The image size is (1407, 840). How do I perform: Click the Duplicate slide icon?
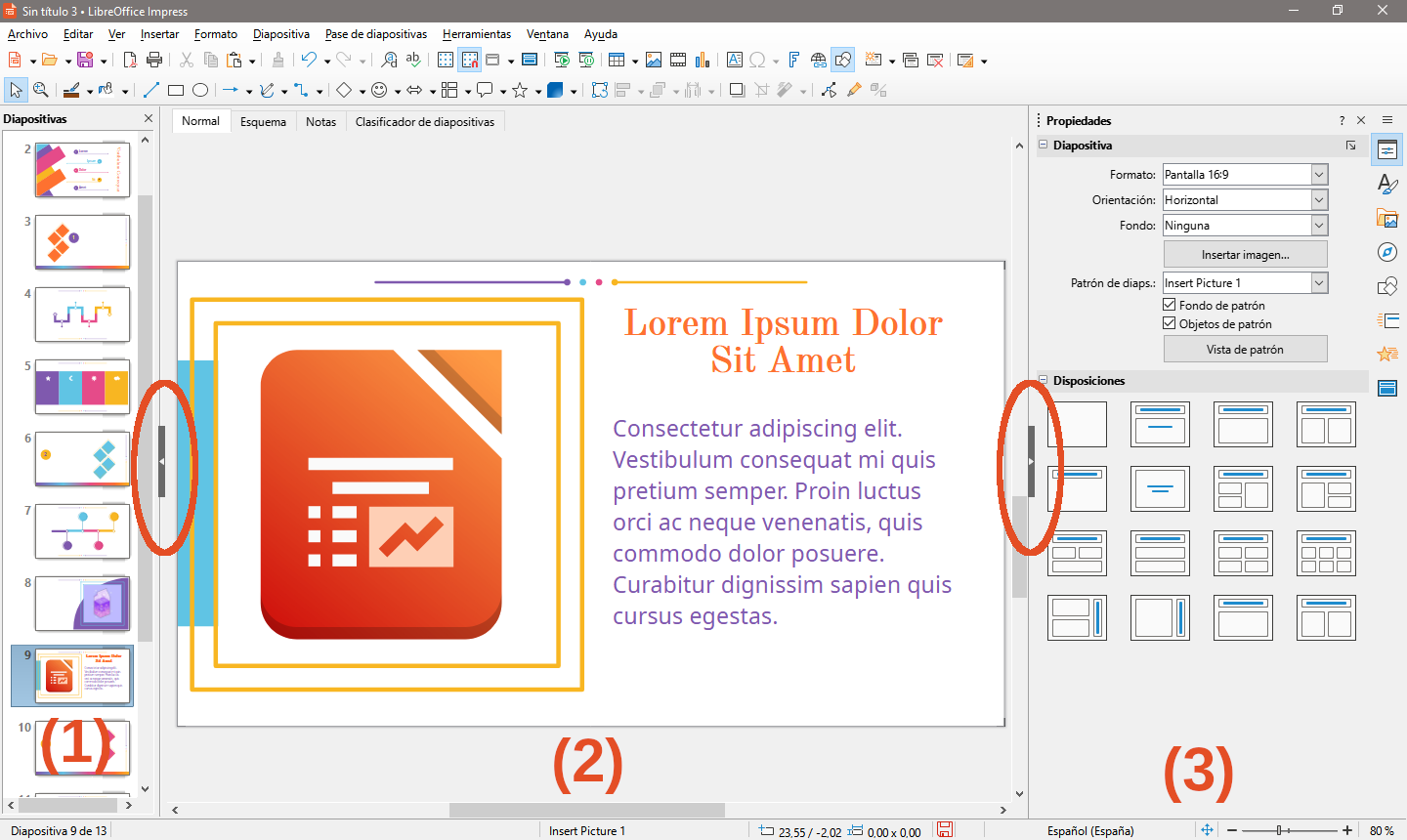pyautogui.click(x=911, y=61)
